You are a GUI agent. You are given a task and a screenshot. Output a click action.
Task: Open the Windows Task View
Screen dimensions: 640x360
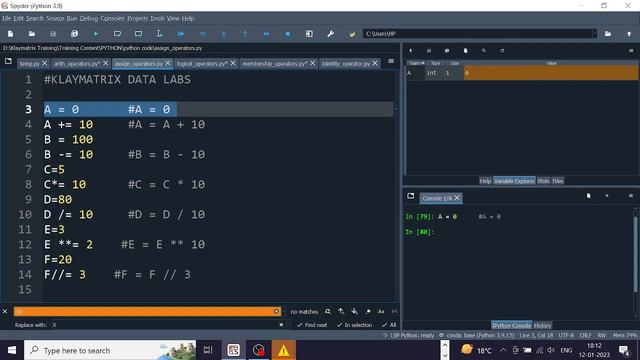click(x=208, y=350)
